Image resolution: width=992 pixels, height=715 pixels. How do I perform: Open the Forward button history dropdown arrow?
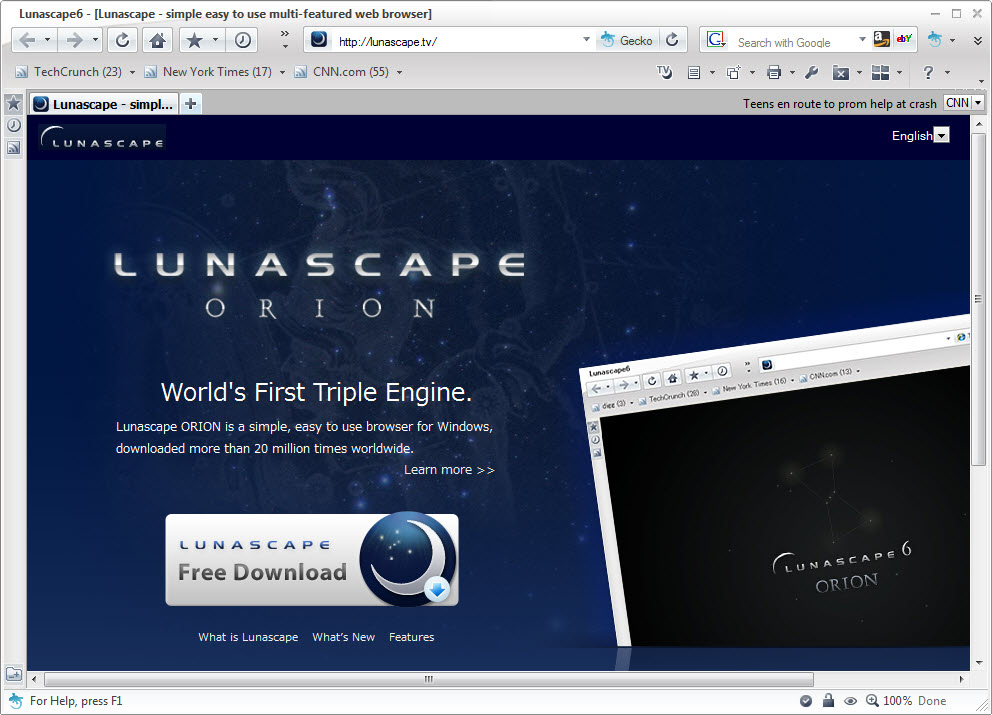[x=95, y=40]
